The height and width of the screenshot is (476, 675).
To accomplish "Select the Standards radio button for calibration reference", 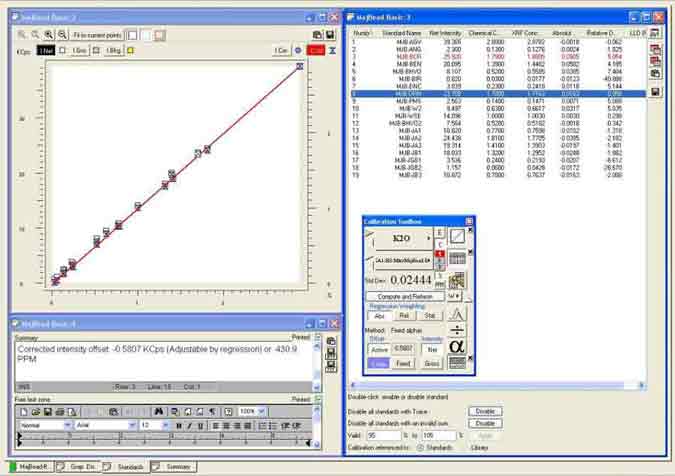I will (421, 447).
